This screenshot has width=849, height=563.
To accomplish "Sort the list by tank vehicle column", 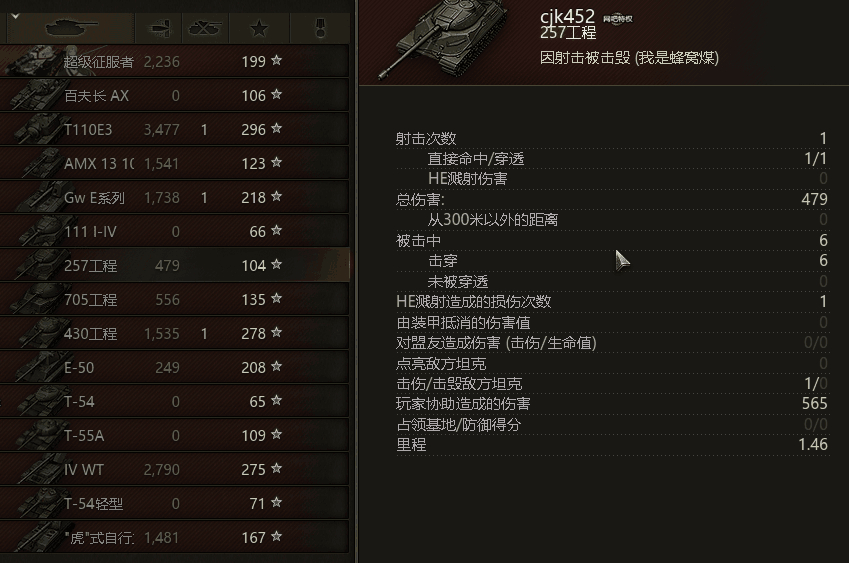I will pyautogui.click(x=71, y=28).
